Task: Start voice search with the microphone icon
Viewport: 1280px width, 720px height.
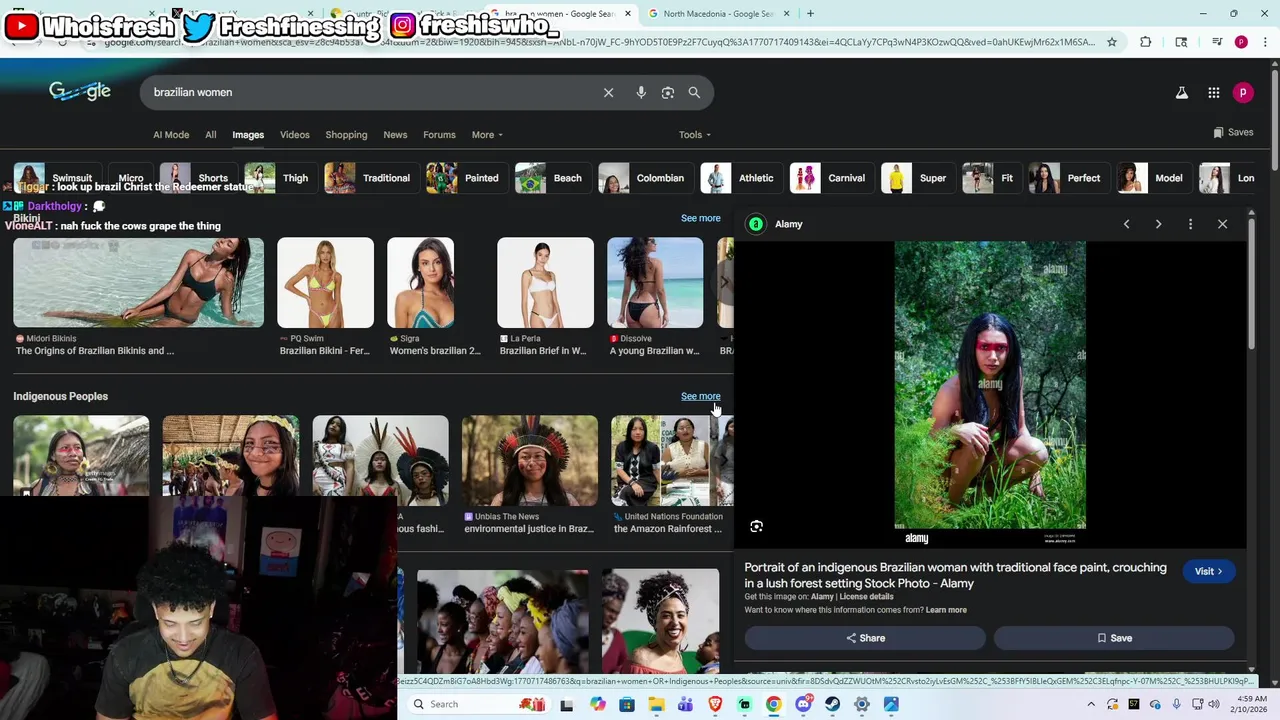Action: tap(641, 92)
